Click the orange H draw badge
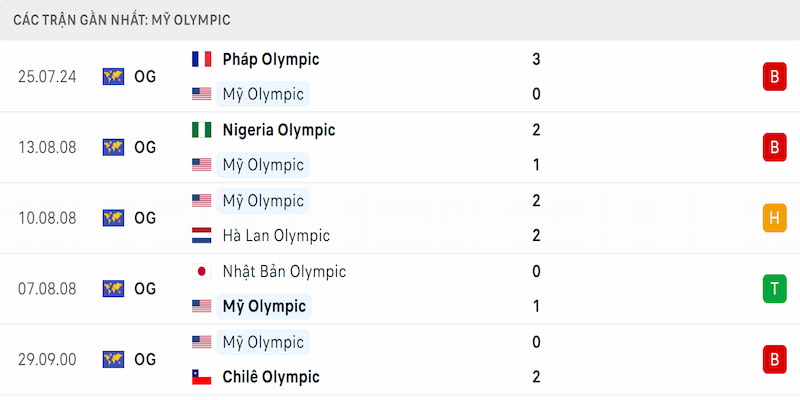This screenshot has width=800, height=400. click(x=774, y=218)
